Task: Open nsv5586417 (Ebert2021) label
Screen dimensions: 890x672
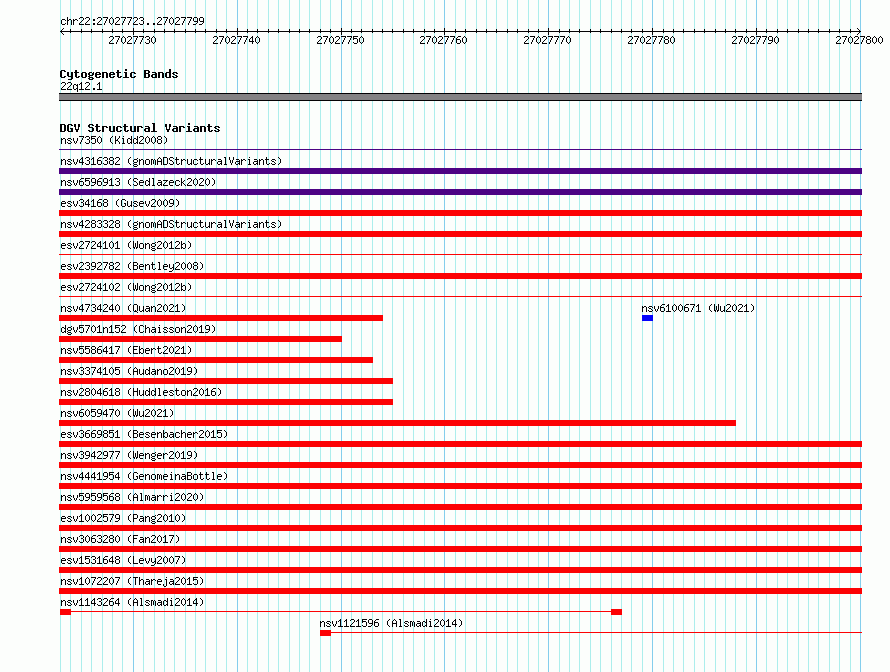Action: click(x=126, y=350)
